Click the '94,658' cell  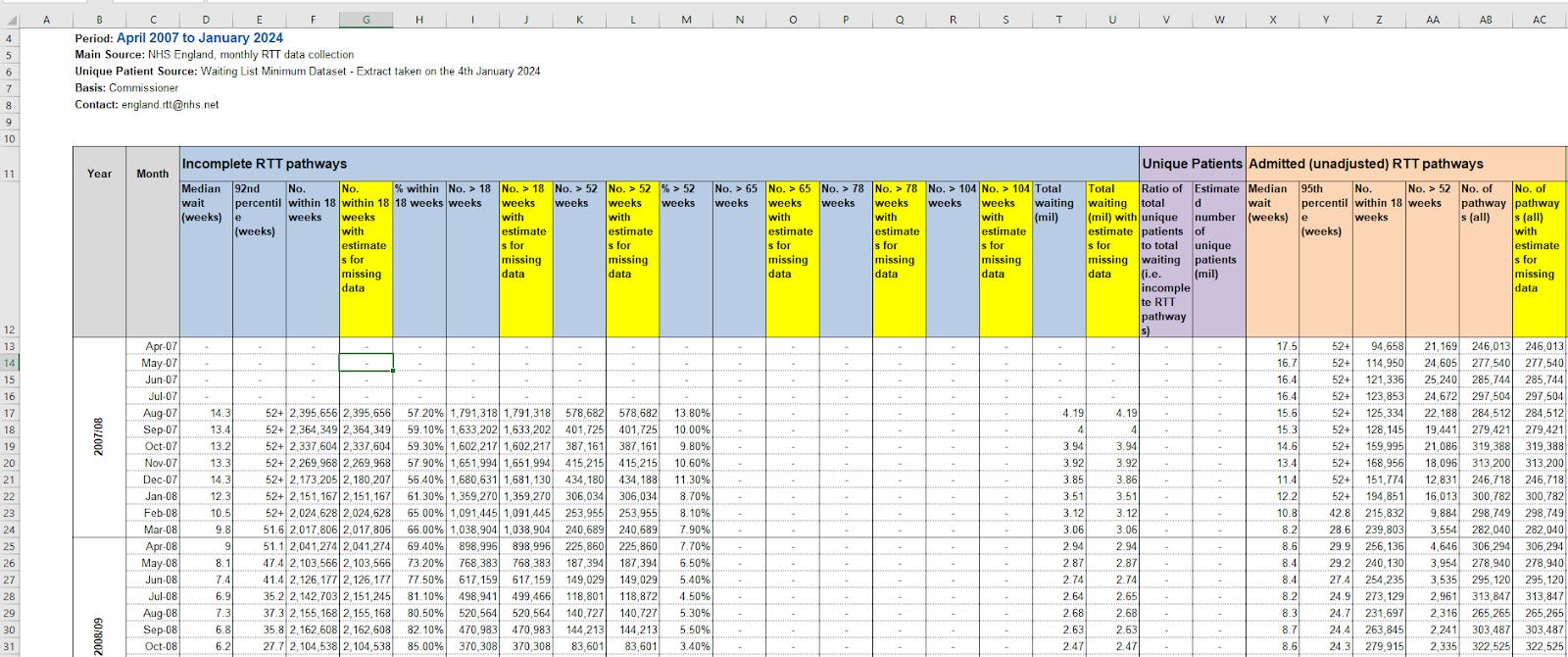tap(1378, 346)
